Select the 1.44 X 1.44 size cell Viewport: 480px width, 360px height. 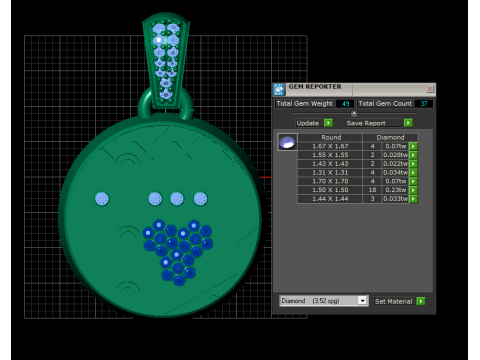point(330,199)
